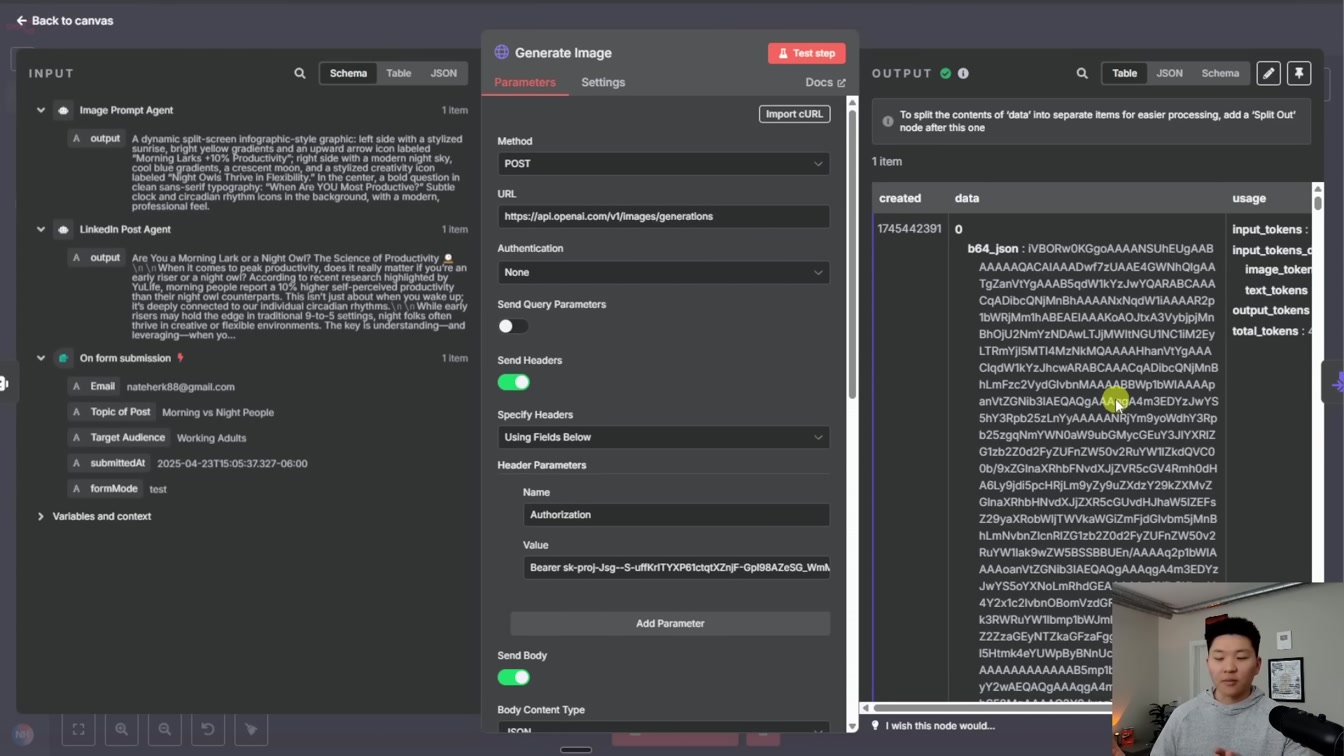Image resolution: width=1344 pixels, height=756 pixels.
Task: Toggle Send Query Parameters switch
Action: coord(513,326)
